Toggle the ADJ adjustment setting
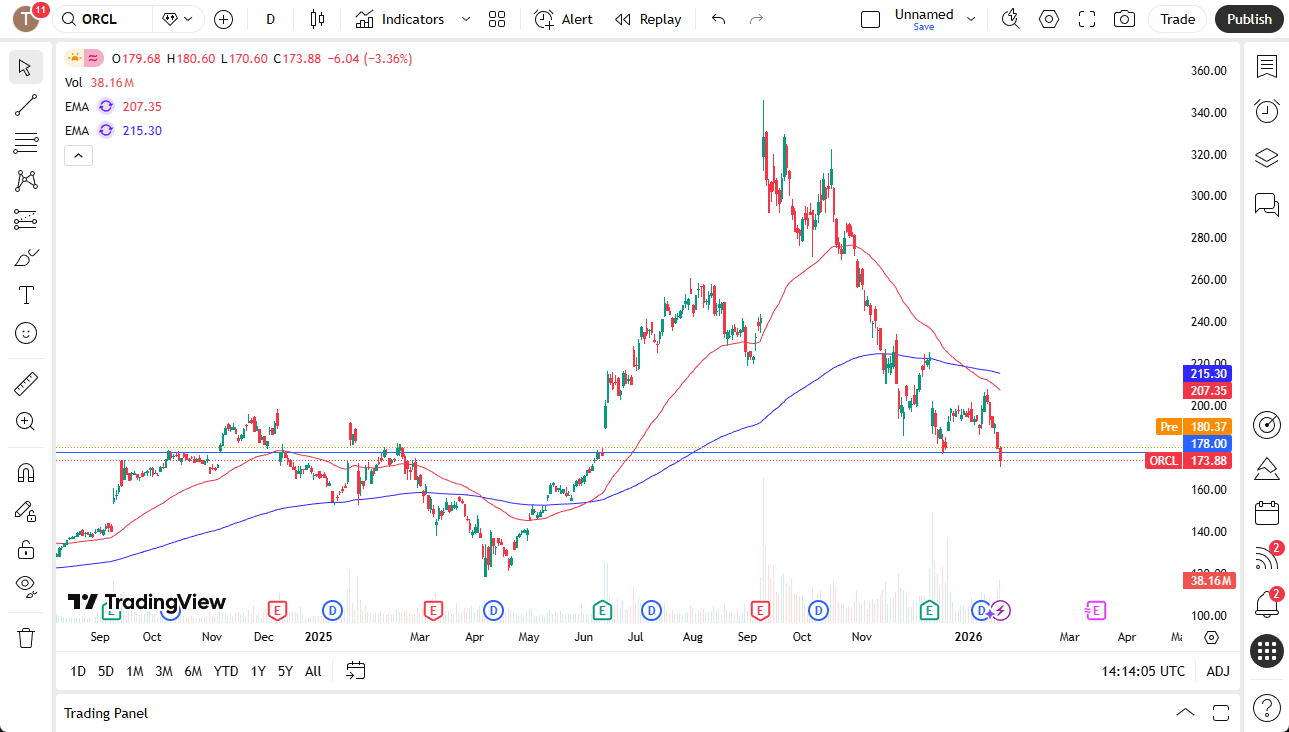 pos(1218,671)
